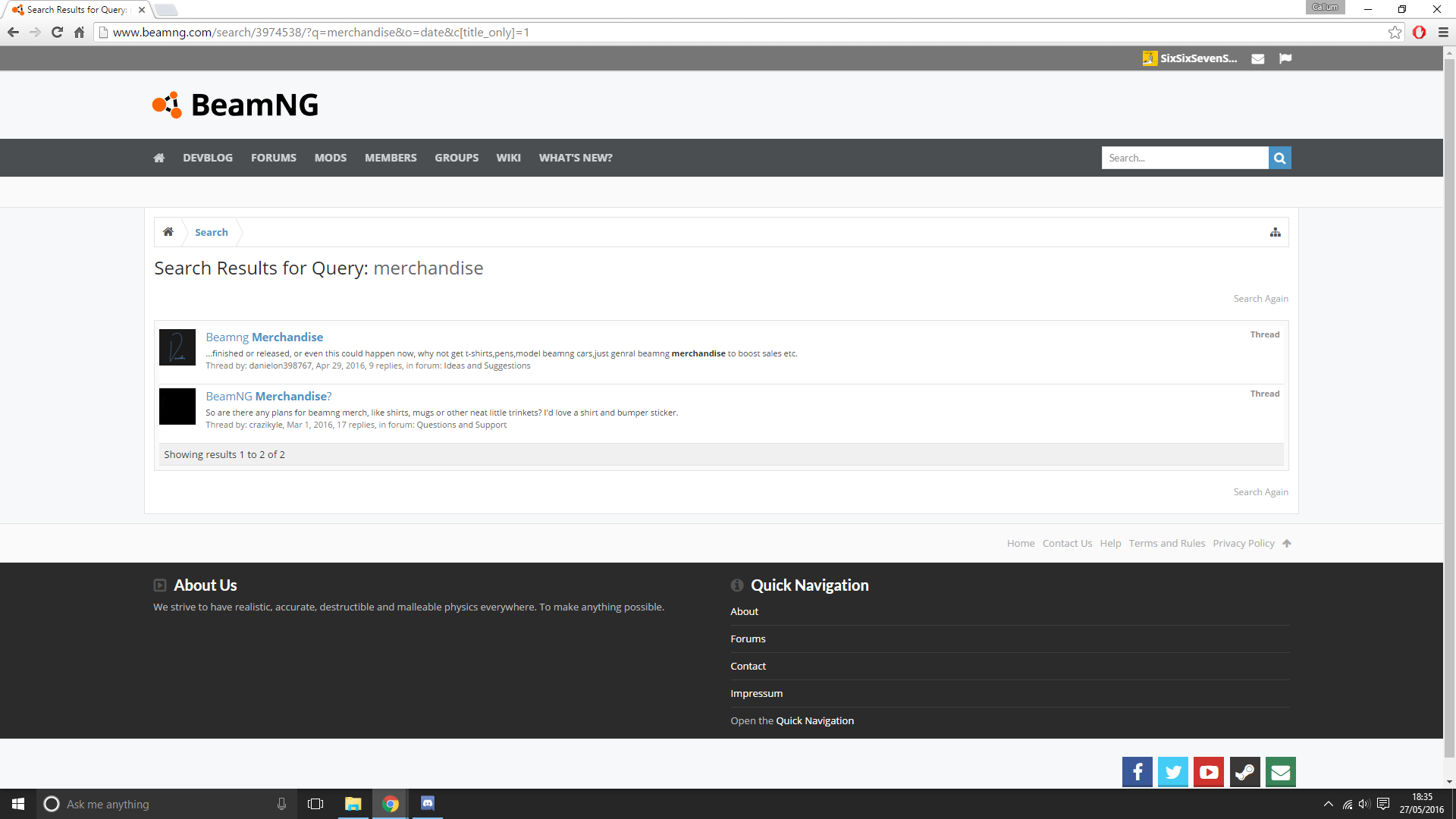
Task: Click the browser forward arrow
Action: [35, 32]
